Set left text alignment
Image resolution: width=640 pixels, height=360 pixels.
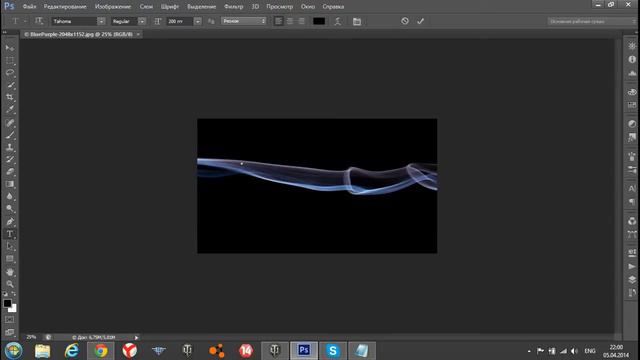click(x=278, y=21)
